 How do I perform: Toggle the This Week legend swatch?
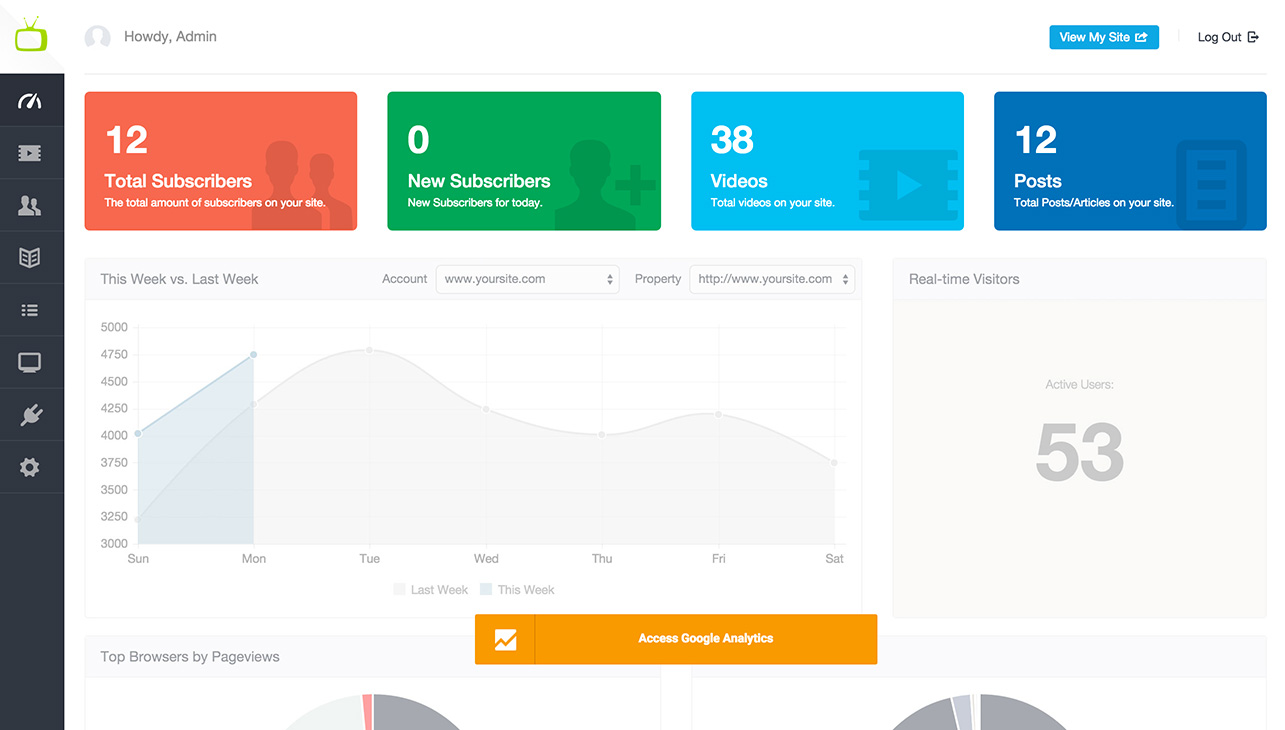[487, 590]
